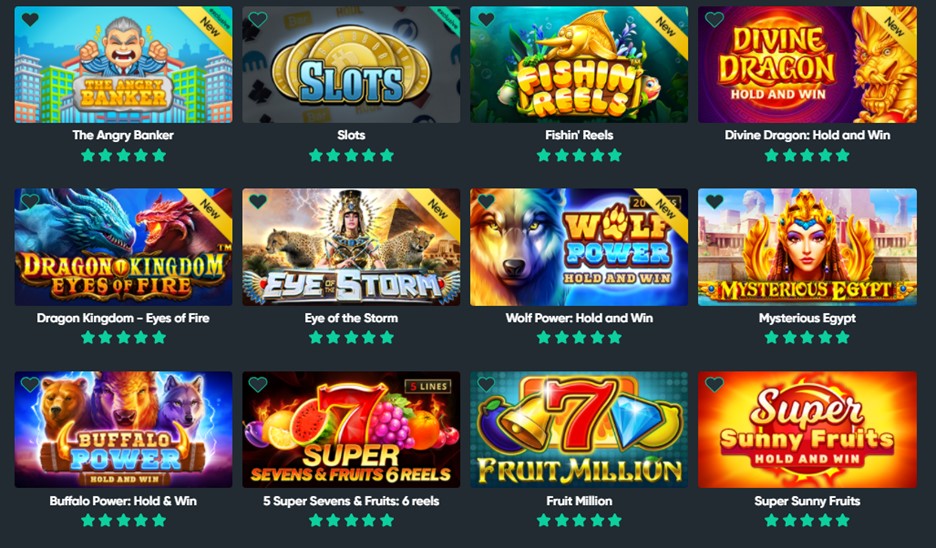
Task: Rate Slots with fifth star
Action: (x=387, y=155)
